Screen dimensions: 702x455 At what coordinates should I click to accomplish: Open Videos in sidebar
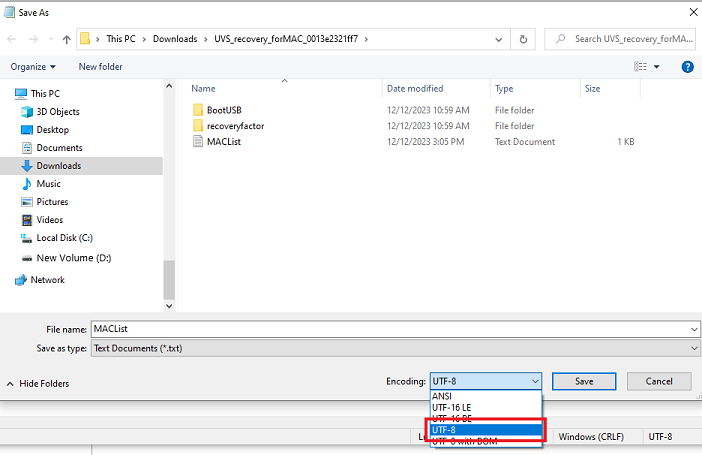click(x=49, y=220)
